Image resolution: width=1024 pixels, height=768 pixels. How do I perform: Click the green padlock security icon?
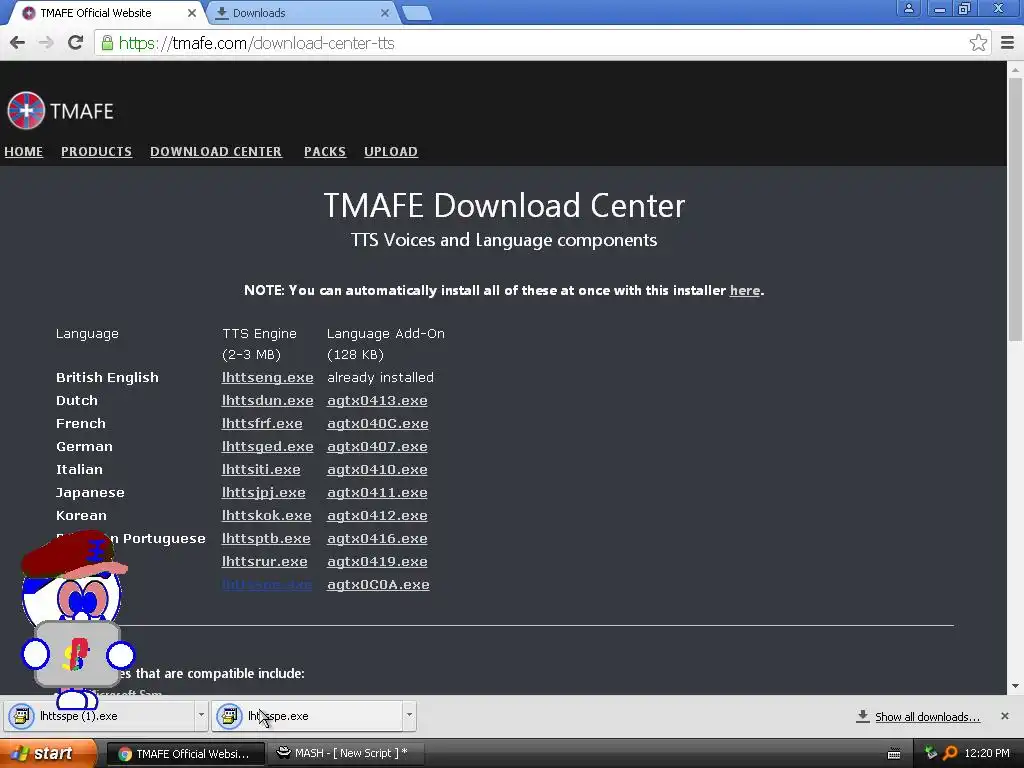pos(107,43)
